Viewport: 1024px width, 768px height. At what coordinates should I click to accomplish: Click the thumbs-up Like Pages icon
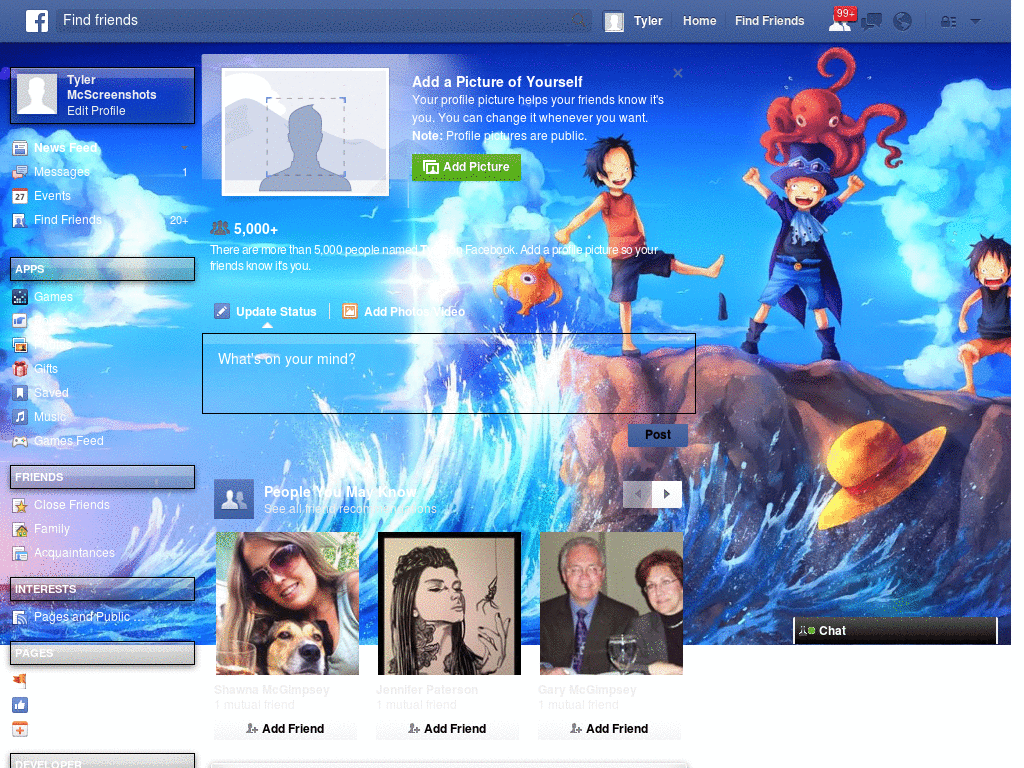coord(20,705)
